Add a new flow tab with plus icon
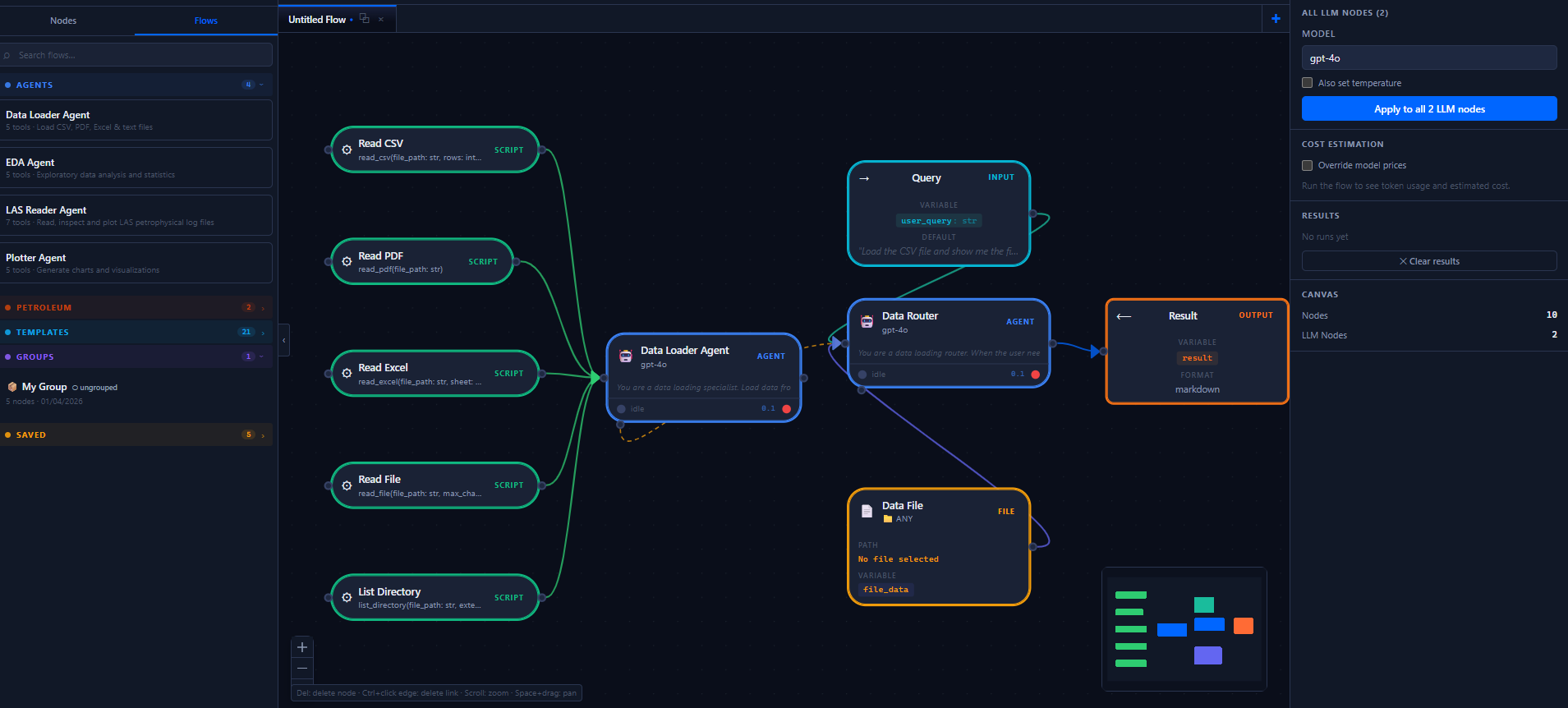 (1276, 19)
